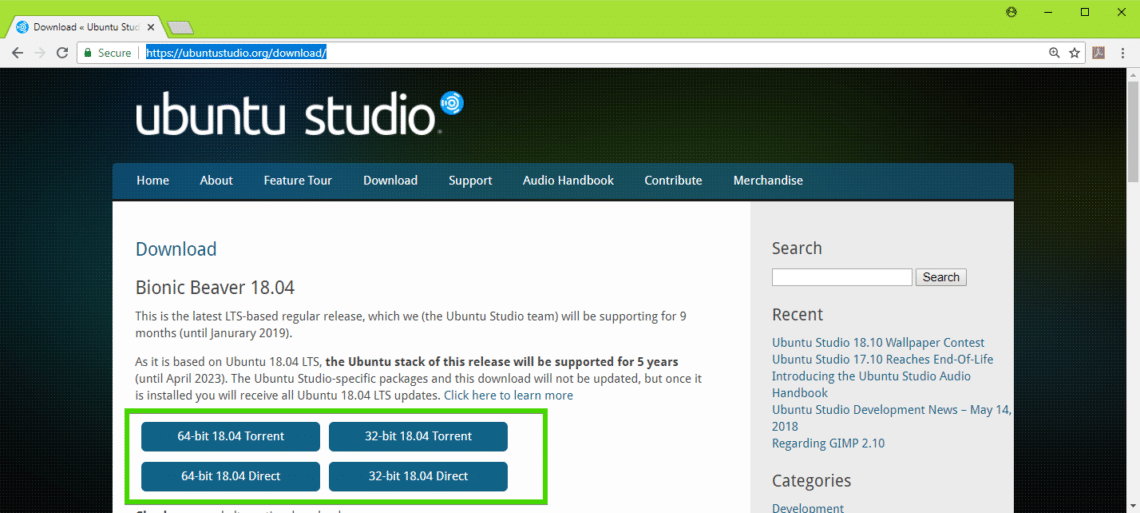
Task: Click the Ubuntu Studio logo in header
Action: tap(299, 113)
